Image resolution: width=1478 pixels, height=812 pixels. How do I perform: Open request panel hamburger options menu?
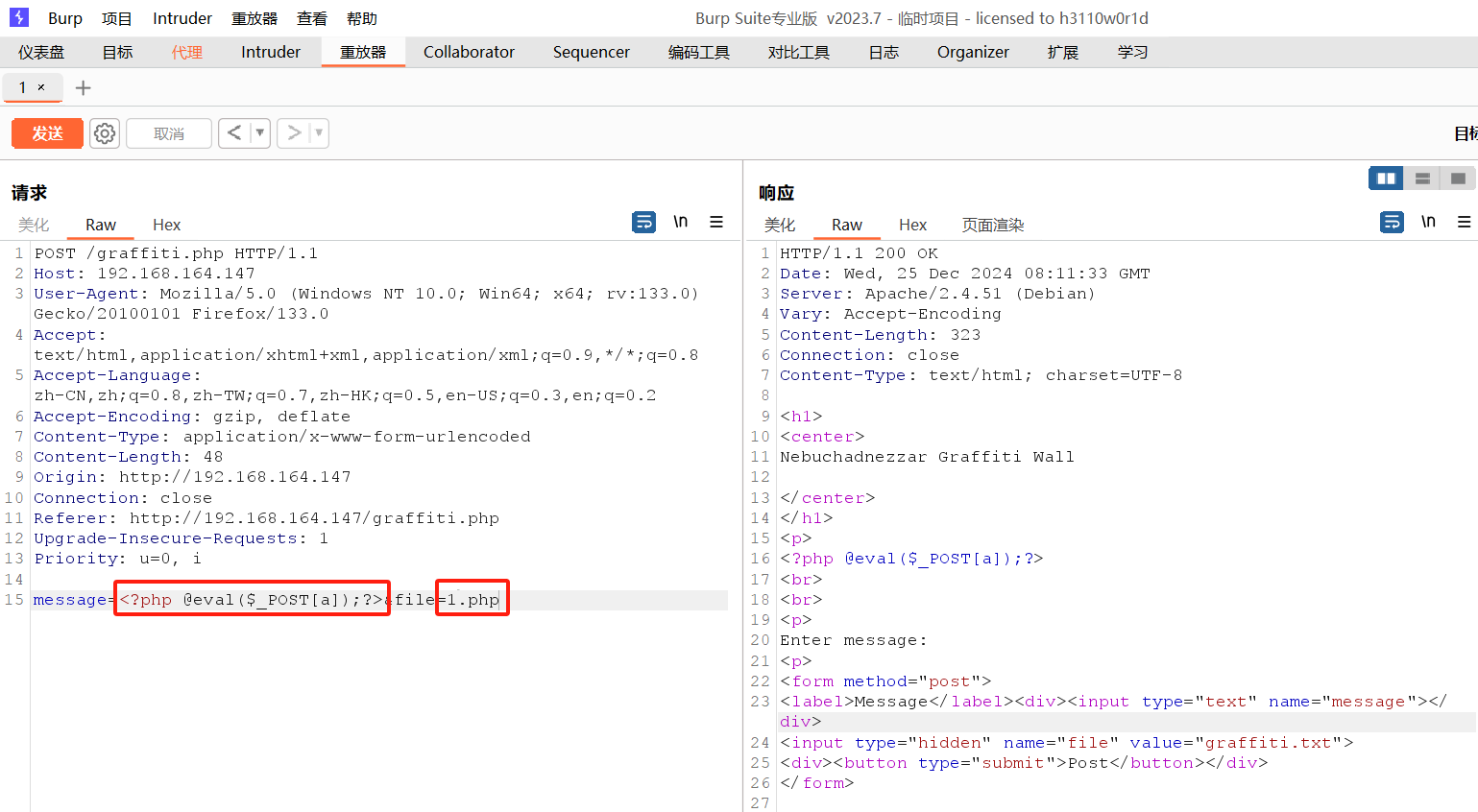click(716, 222)
